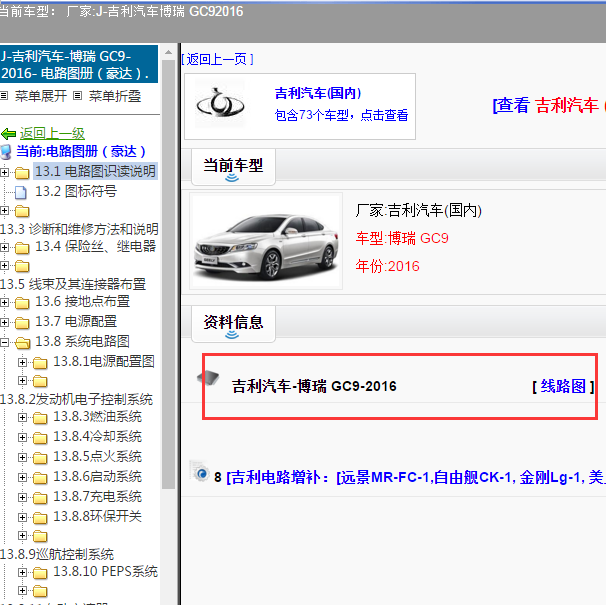
Task: Expand 13.8.2发动机电子控制系统 node
Action: (22, 381)
